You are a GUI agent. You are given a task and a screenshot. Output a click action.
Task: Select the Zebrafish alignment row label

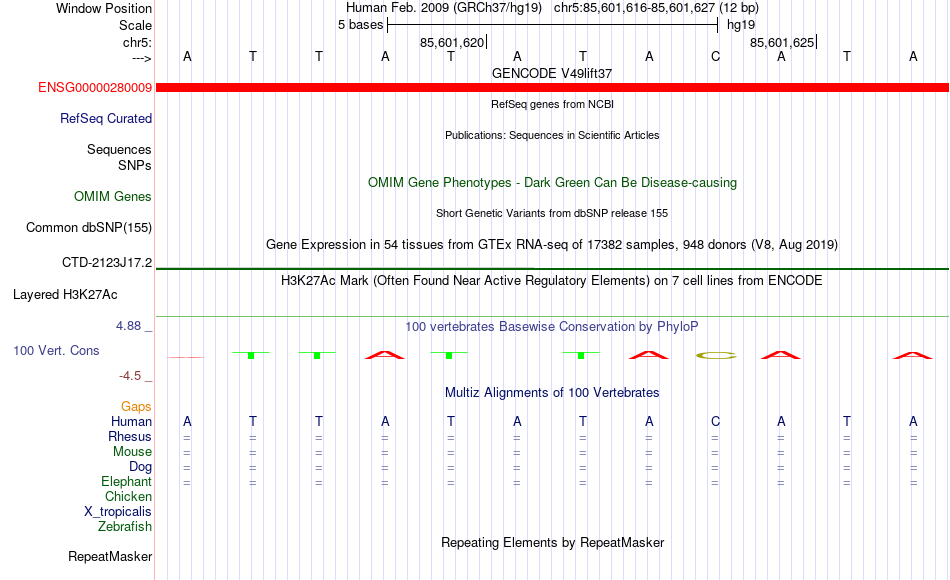[125, 526]
